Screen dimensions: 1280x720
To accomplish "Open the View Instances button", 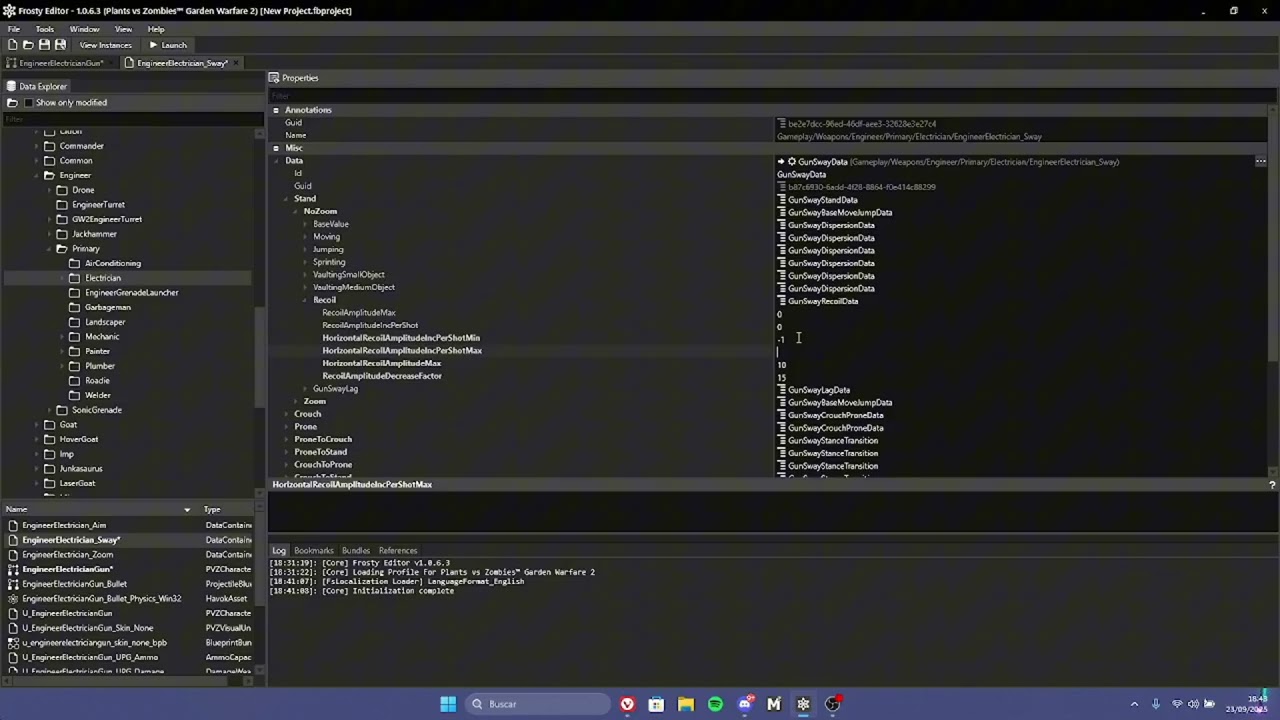I will (x=105, y=45).
